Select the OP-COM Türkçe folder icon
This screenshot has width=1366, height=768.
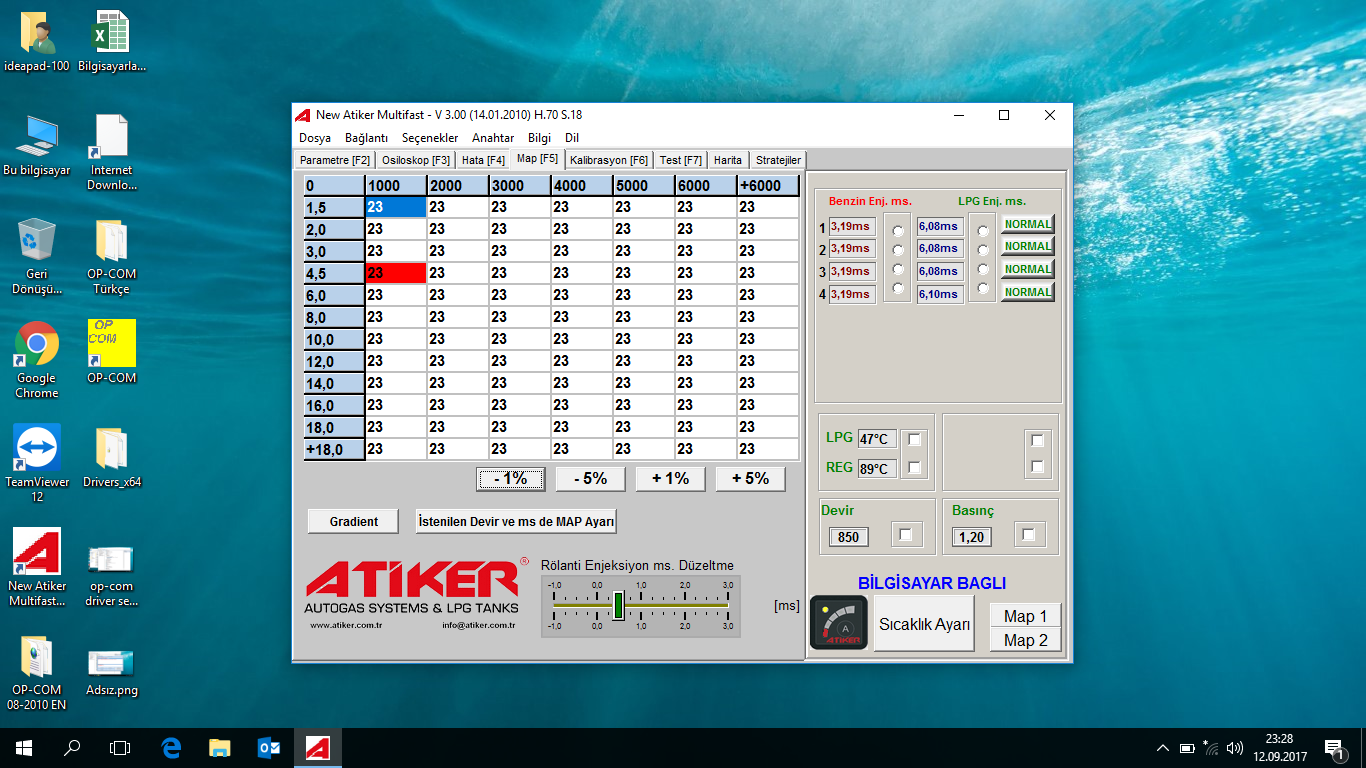coord(111,240)
